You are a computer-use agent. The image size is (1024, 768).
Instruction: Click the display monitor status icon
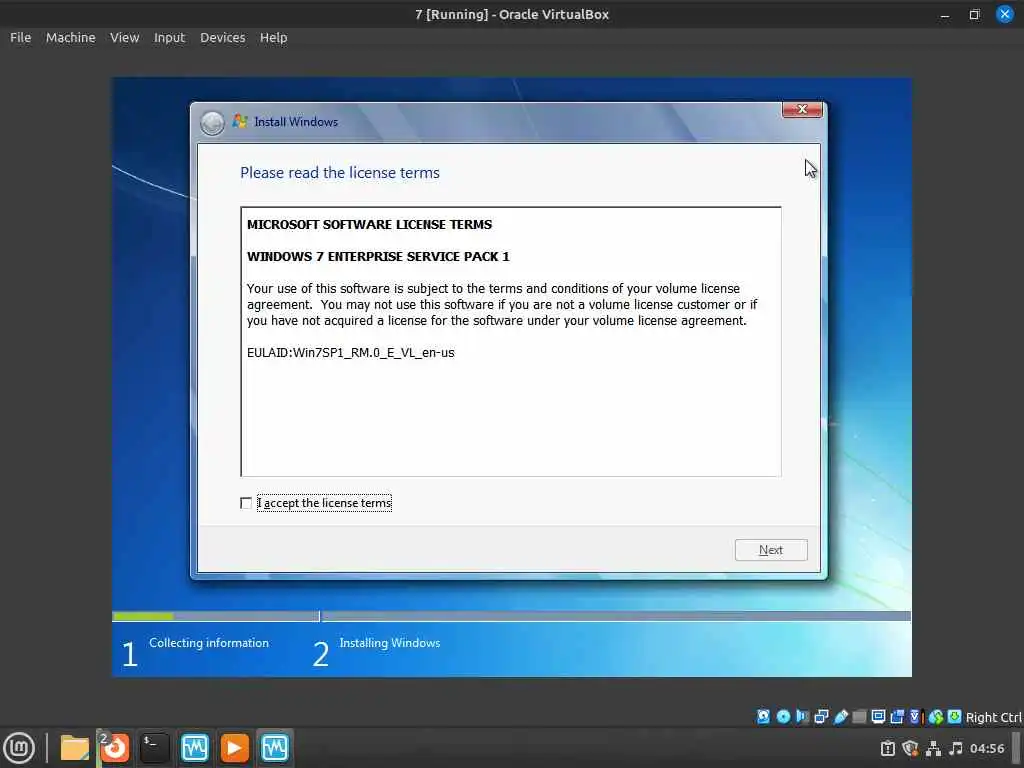click(878, 717)
